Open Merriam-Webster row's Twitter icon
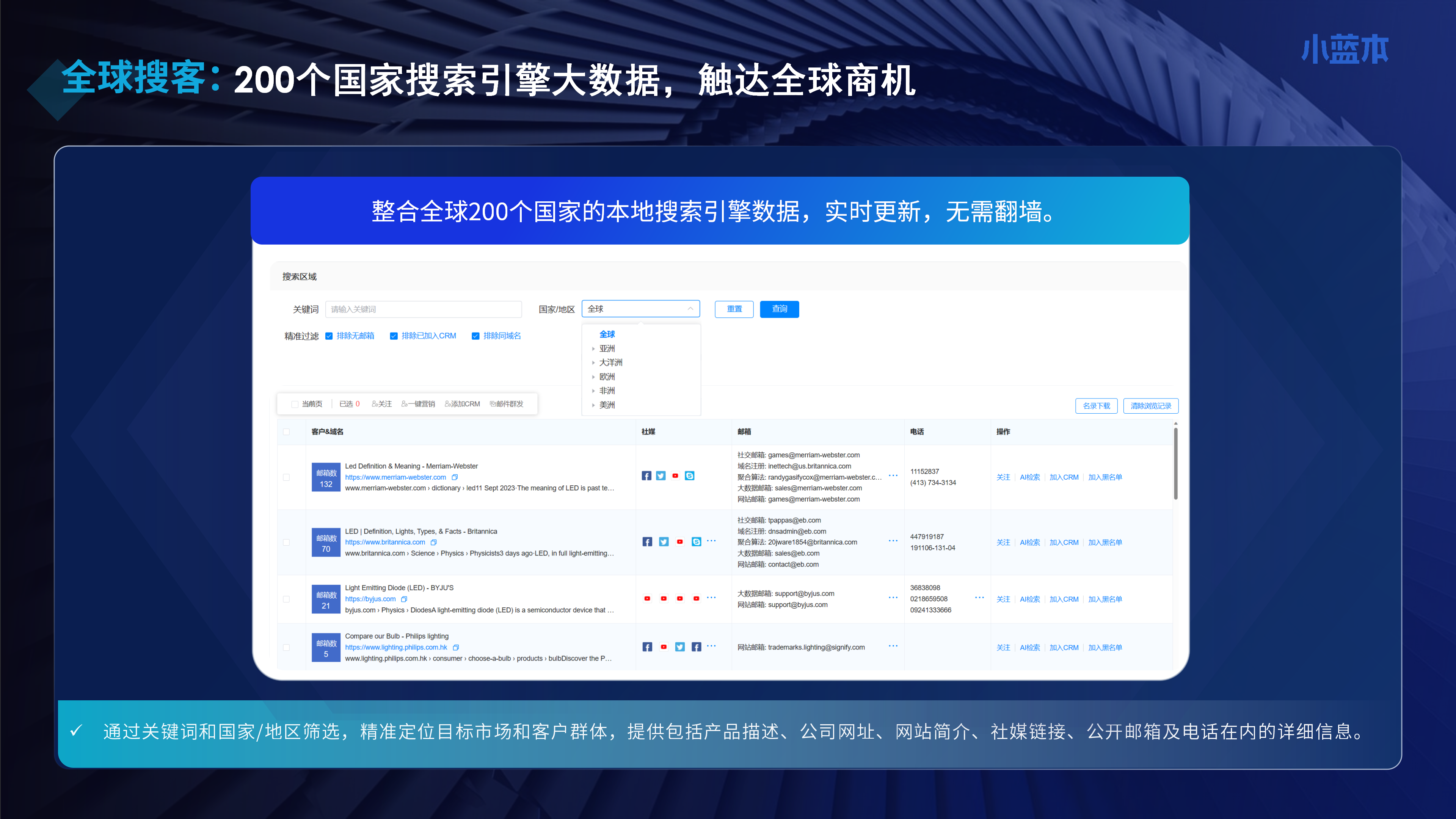The height and width of the screenshot is (819, 1456). coord(661,476)
